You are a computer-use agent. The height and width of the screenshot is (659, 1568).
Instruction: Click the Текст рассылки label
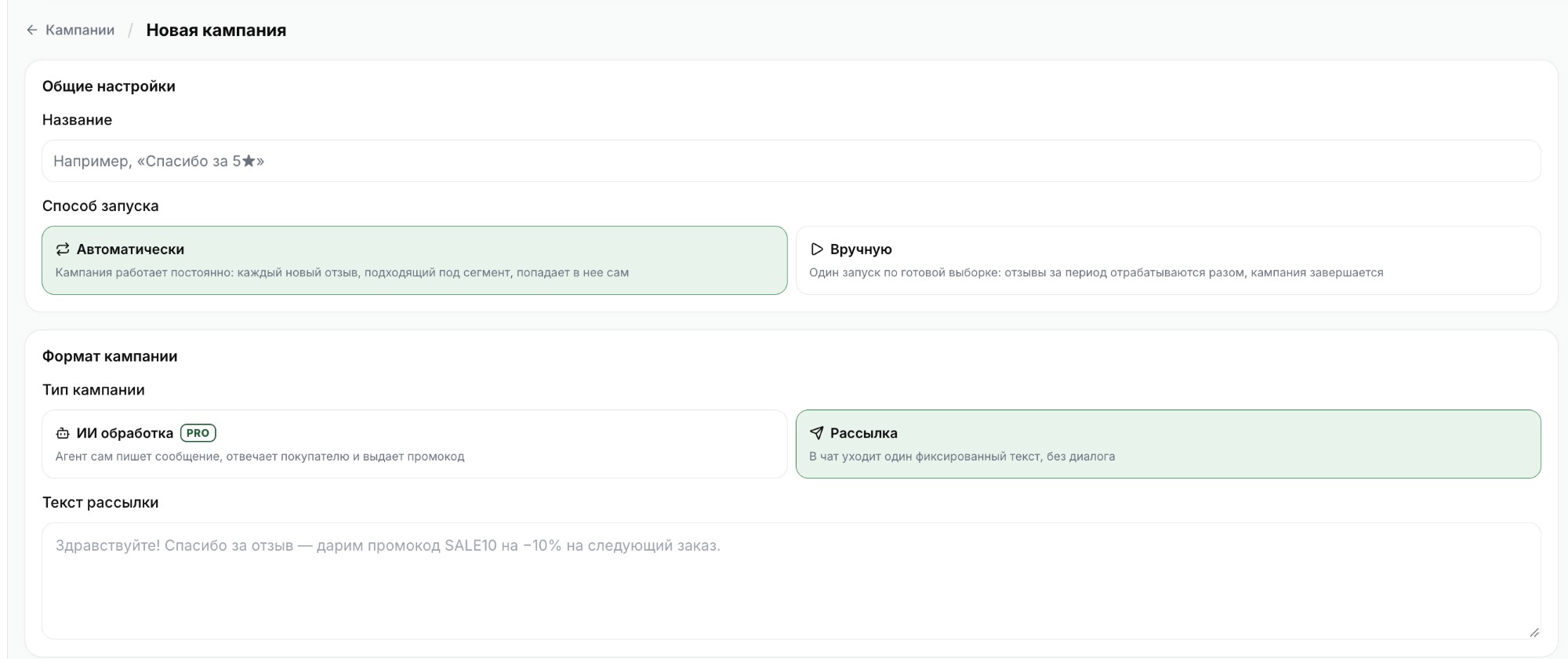coord(100,503)
